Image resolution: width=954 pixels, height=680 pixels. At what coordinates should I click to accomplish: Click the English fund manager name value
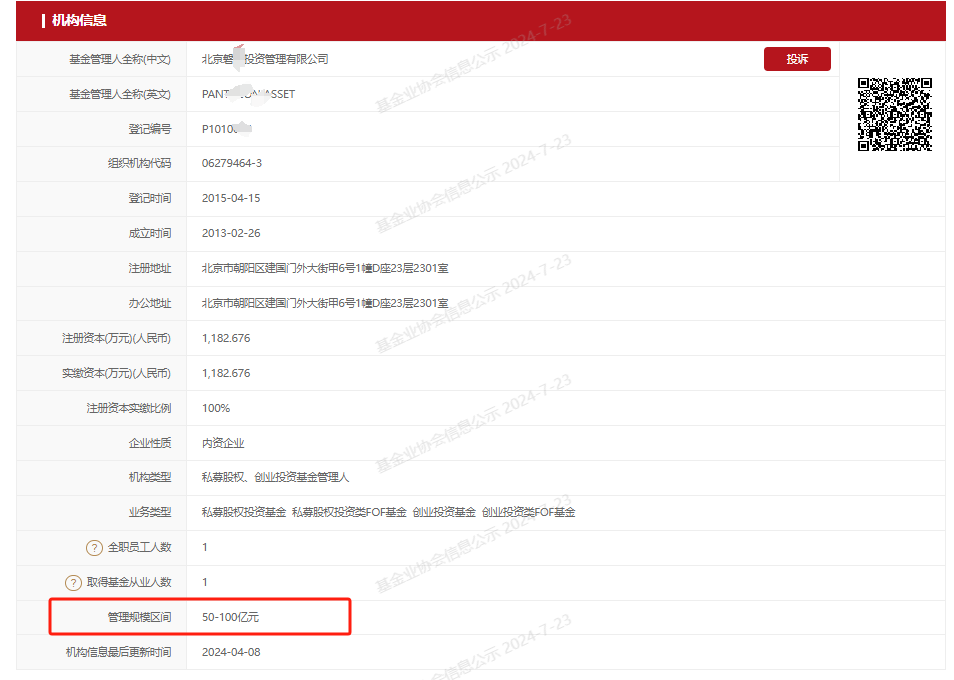[x=248, y=94]
